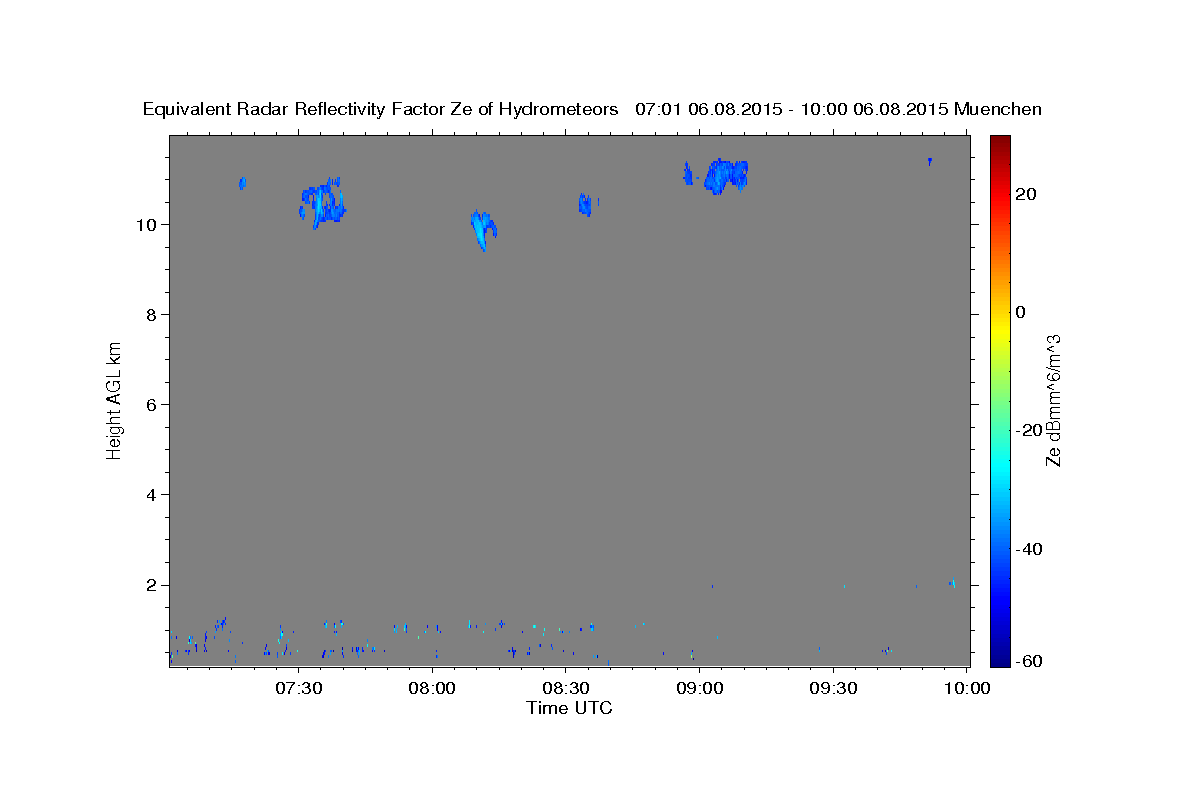The width and height of the screenshot is (1200, 800).
Task: Click the height label 4
Action: click(x=153, y=495)
